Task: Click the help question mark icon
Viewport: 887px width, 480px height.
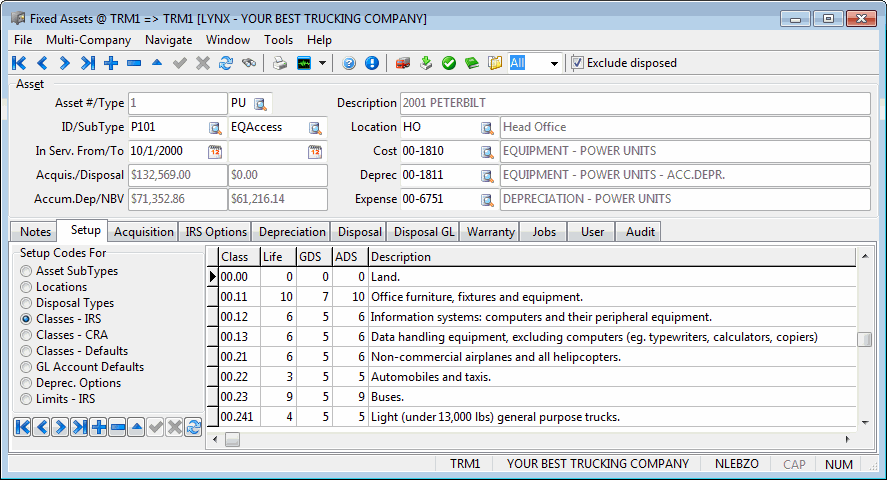Action: [349, 63]
